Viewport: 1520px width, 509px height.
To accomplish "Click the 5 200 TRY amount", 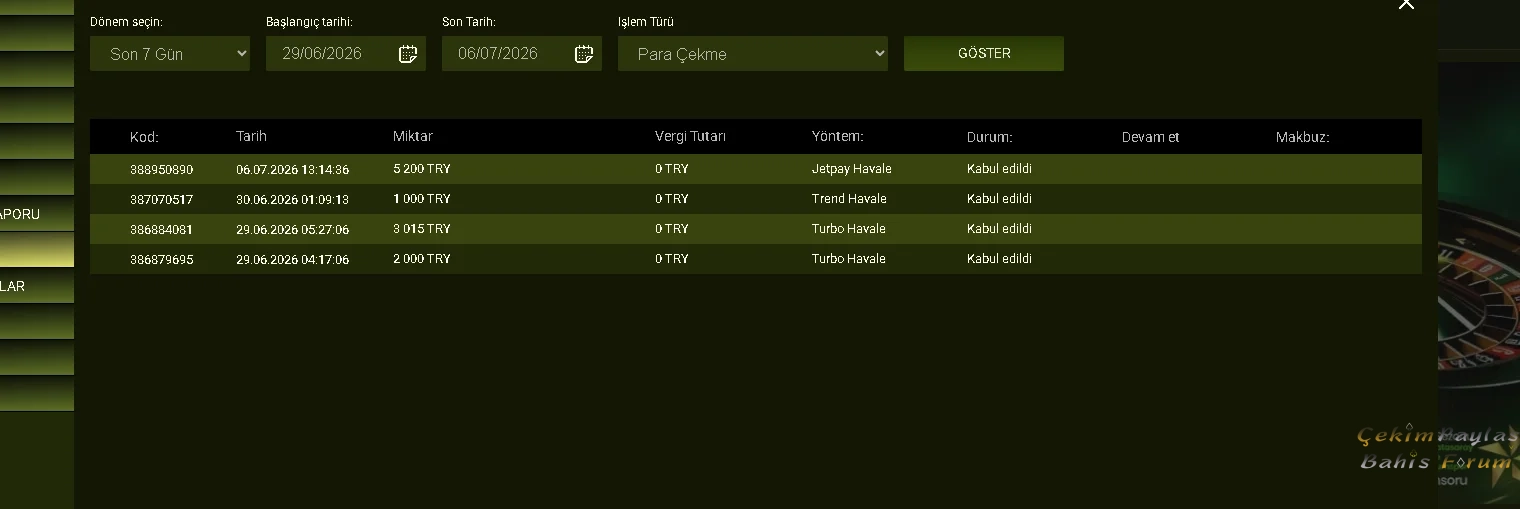I will click(422, 169).
